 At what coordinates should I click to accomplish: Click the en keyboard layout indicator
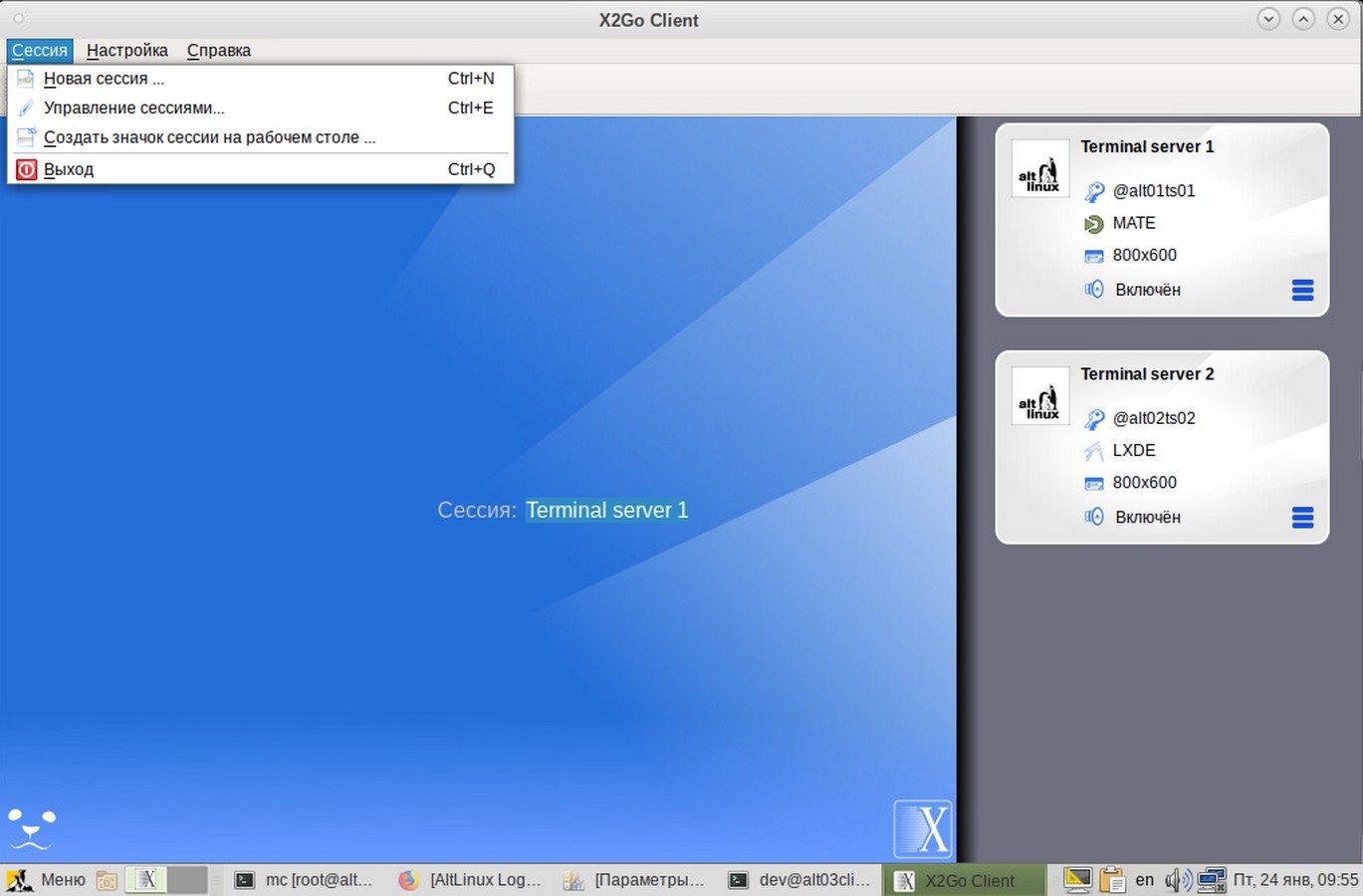(x=1145, y=880)
